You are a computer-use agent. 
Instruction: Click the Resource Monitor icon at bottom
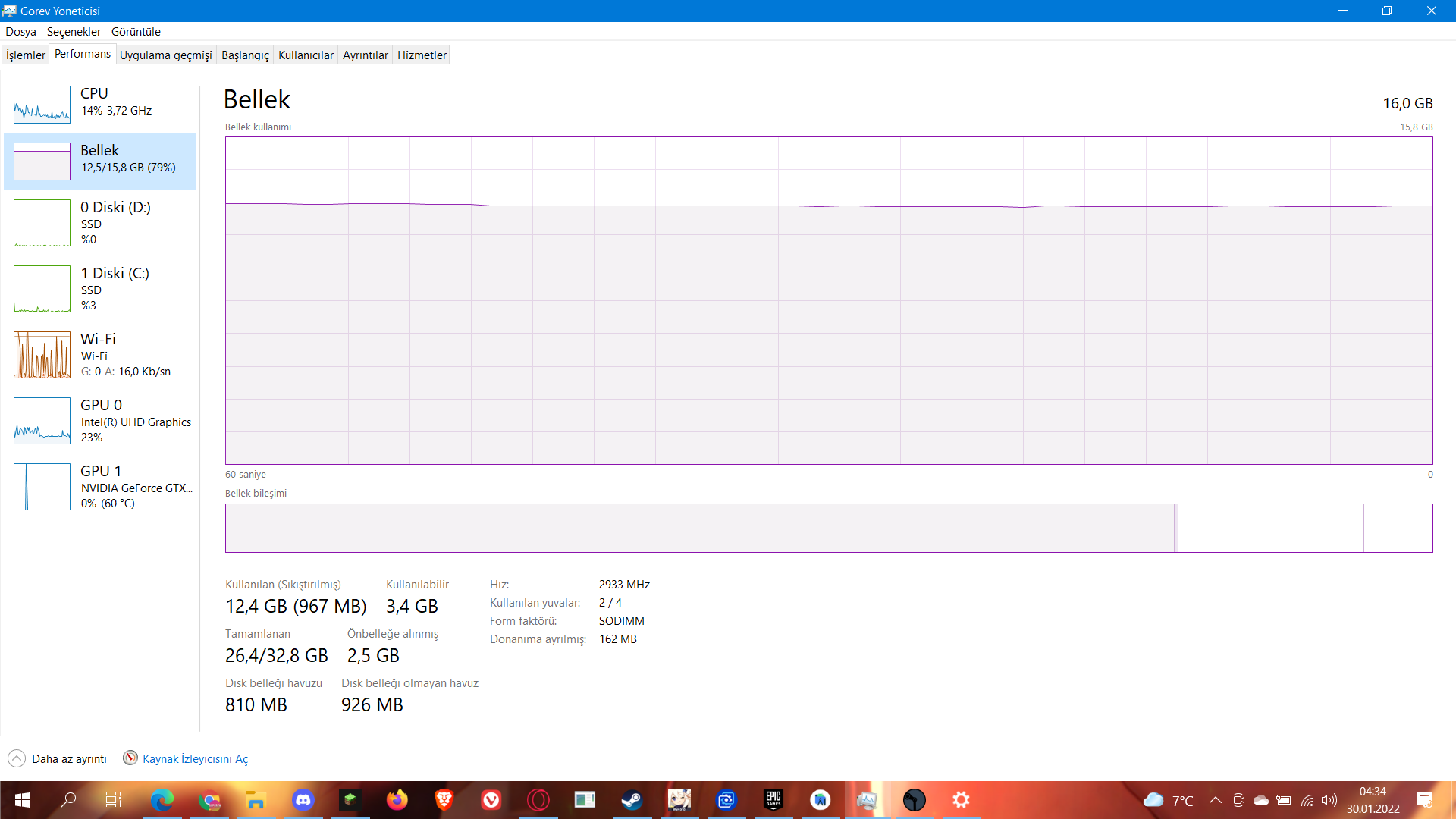pos(130,758)
